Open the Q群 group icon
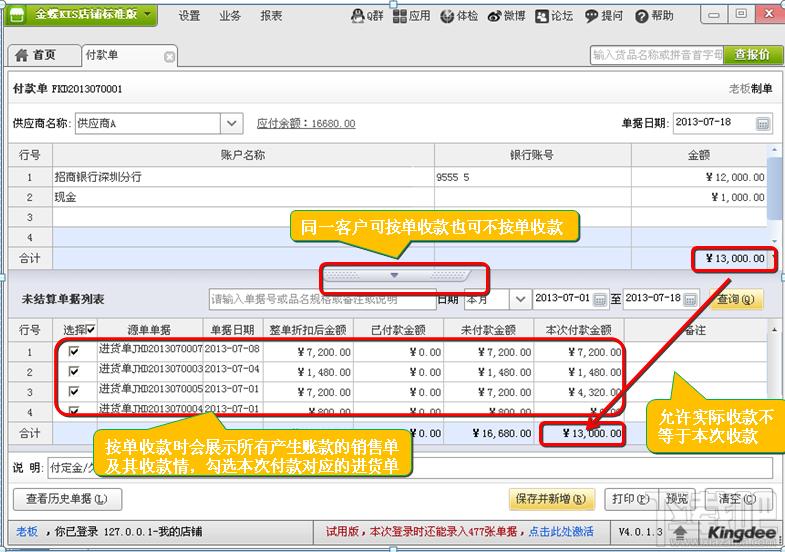The width and height of the screenshot is (785, 552). [x=357, y=16]
